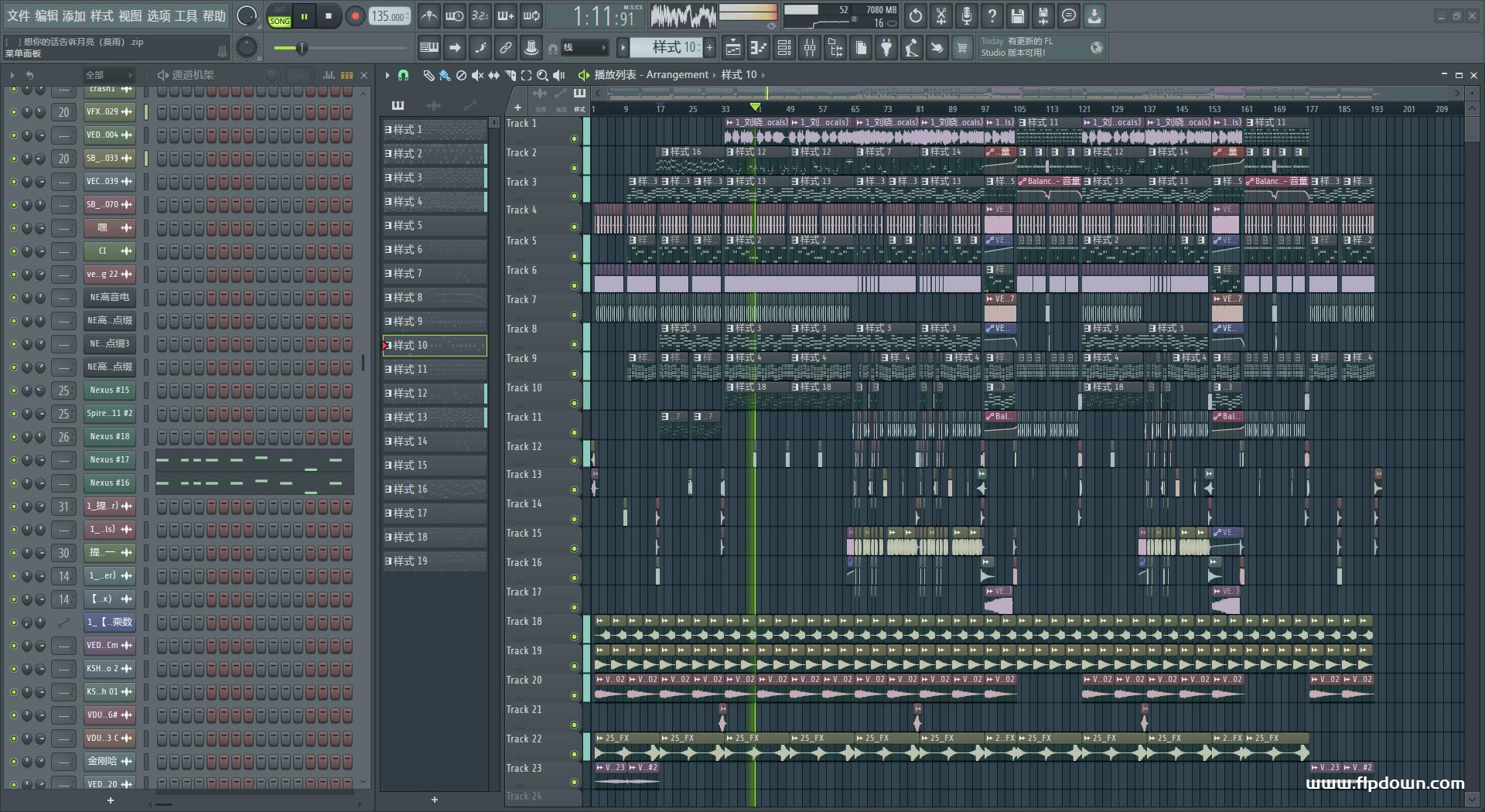Switch between PAT and SONG mode
This screenshot has width=1485, height=812.
(x=279, y=16)
